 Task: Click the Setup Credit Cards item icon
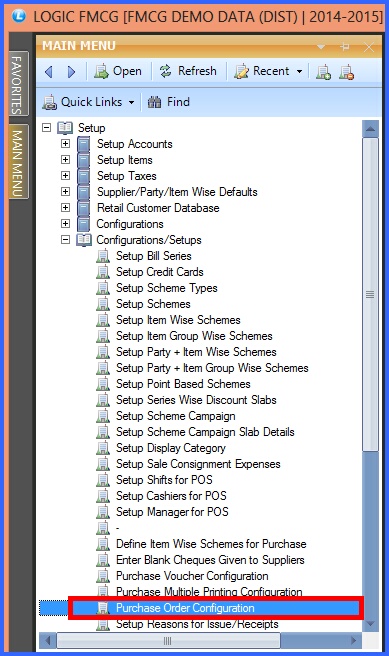(x=103, y=272)
